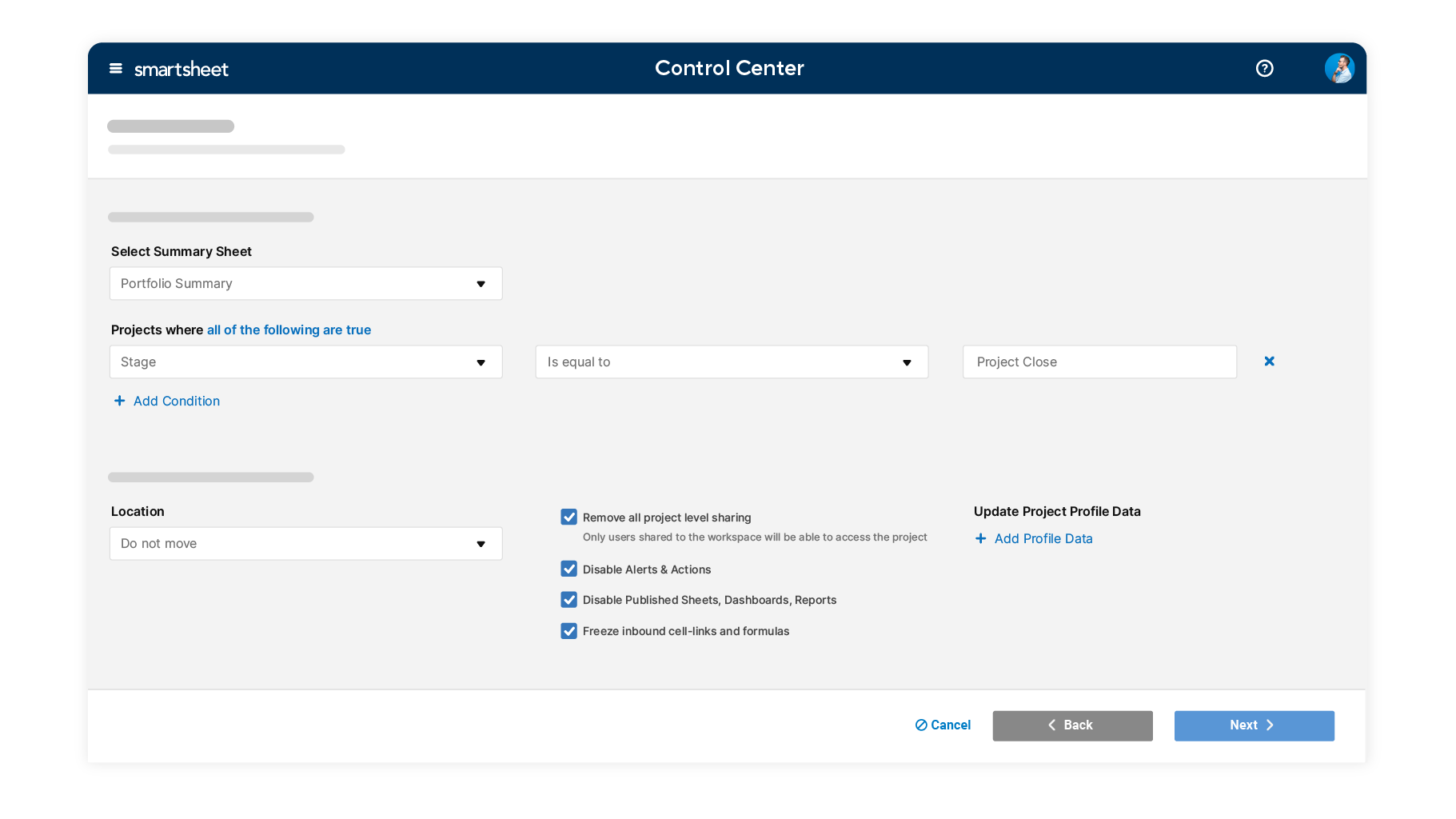Open the user profile avatar

point(1338,69)
